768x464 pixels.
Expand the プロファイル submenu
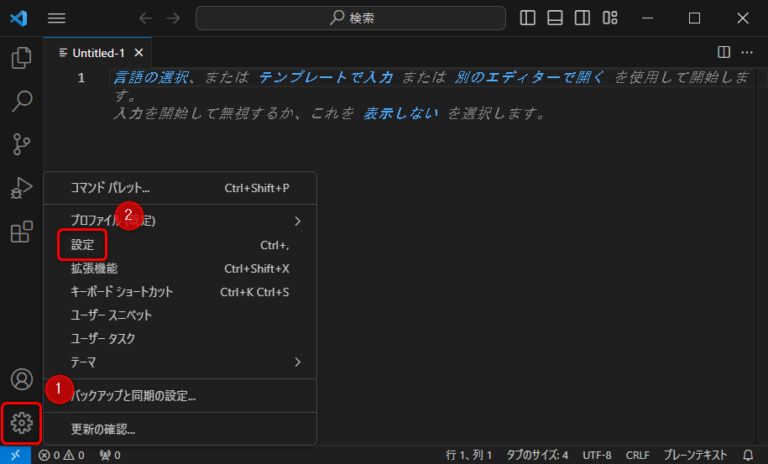pos(180,220)
